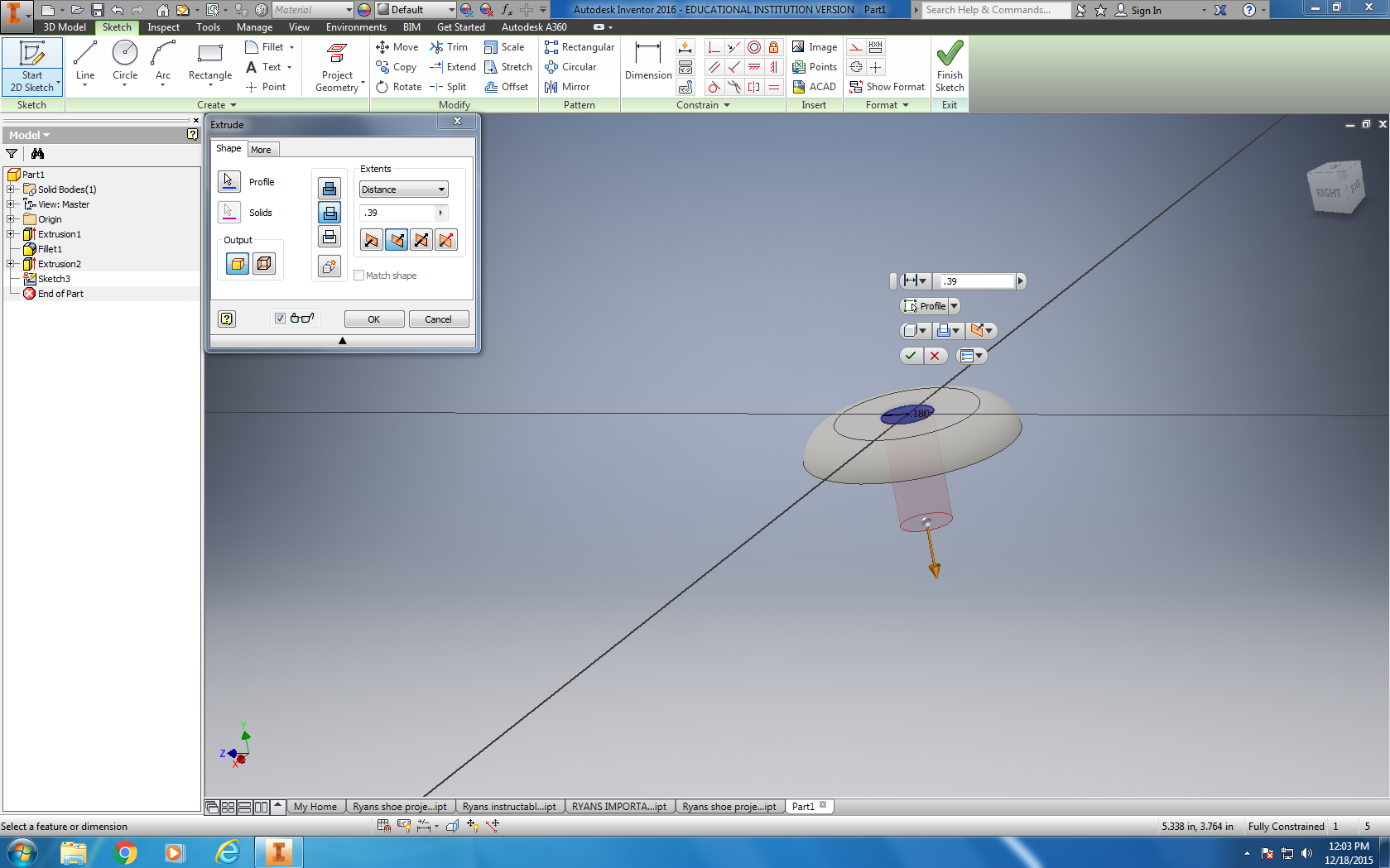Open the Extents Distance dropdown

coord(404,189)
